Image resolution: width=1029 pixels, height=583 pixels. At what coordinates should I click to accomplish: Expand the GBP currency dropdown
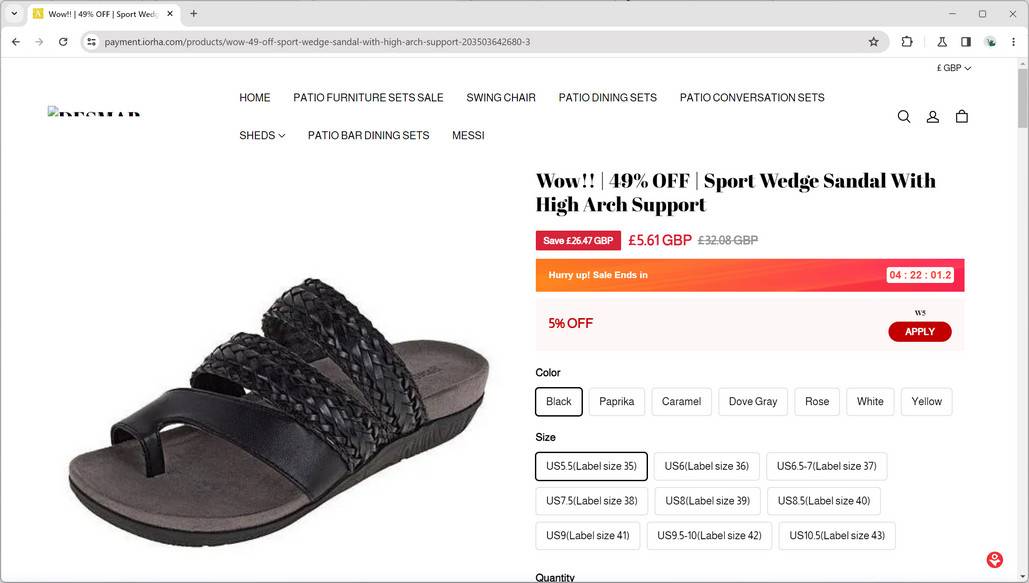[954, 68]
